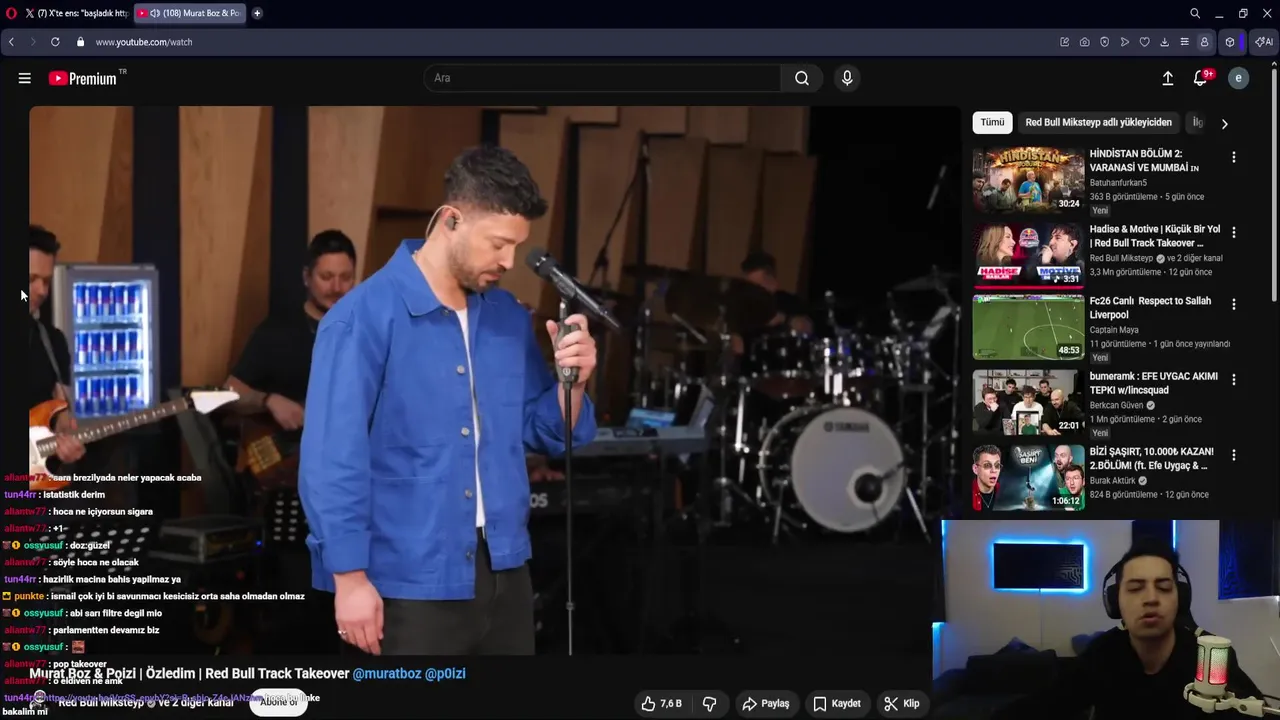This screenshot has width=1280, height=720.
Task: Reload the current page
Action: pos(55,42)
